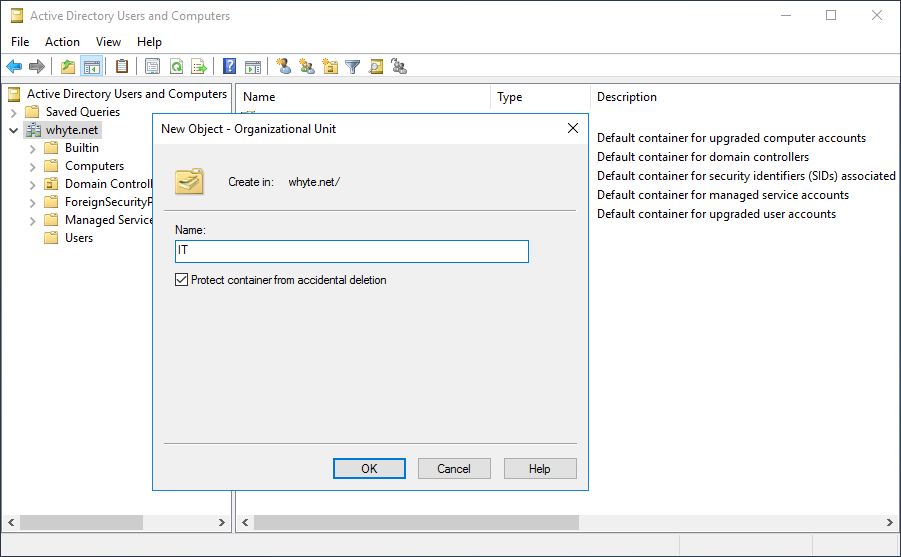
Task: Expand the Builtin container
Action: tap(33, 149)
